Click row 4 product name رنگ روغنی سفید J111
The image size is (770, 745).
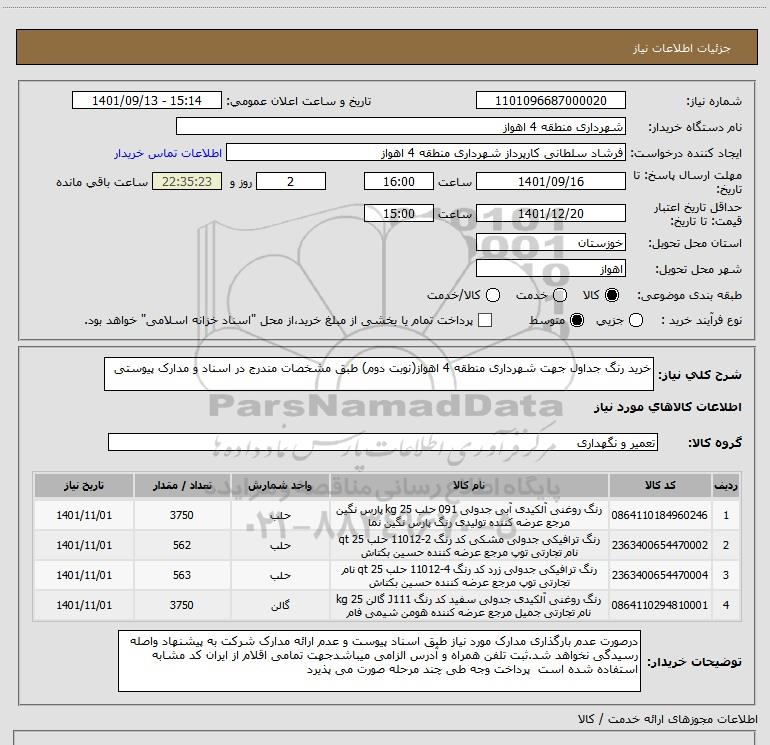468,606
